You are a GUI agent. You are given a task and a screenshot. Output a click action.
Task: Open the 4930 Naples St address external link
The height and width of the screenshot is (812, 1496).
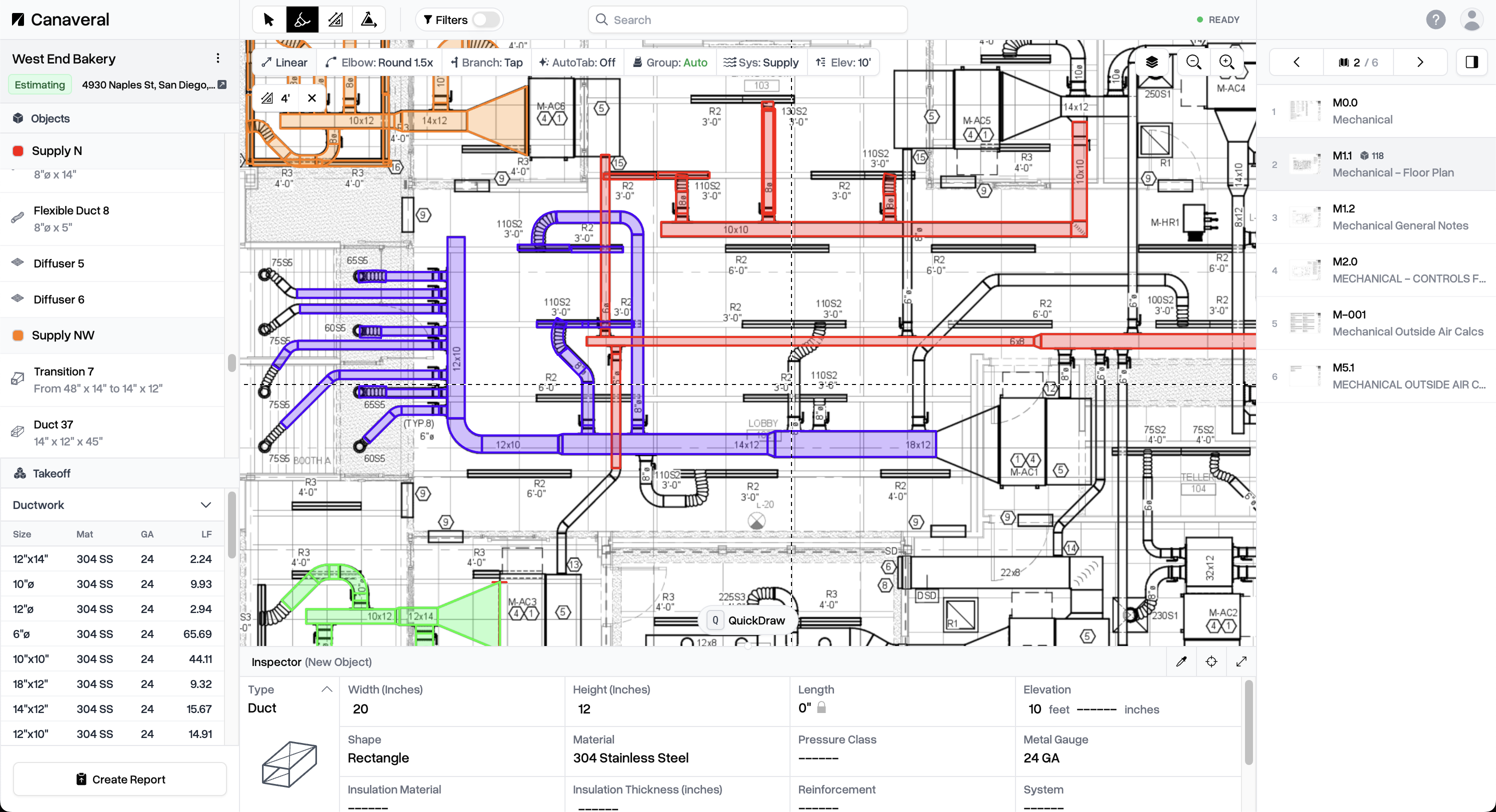tap(223, 84)
